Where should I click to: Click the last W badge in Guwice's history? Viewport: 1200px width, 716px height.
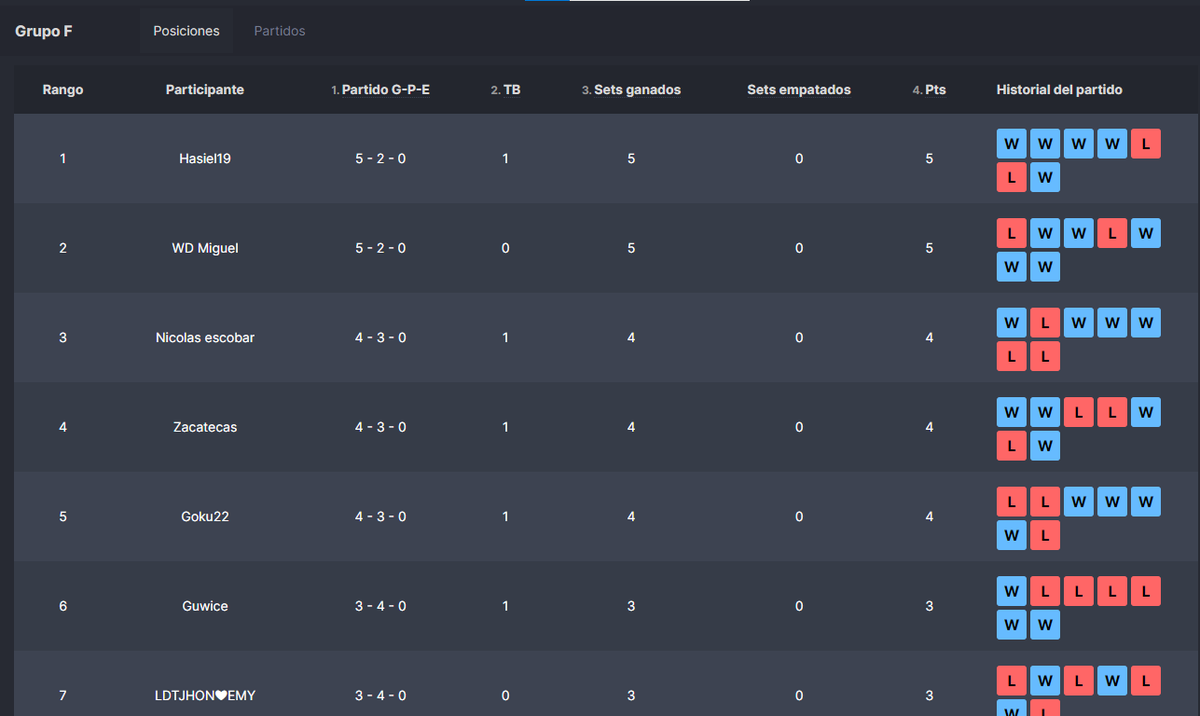point(1045,625)
